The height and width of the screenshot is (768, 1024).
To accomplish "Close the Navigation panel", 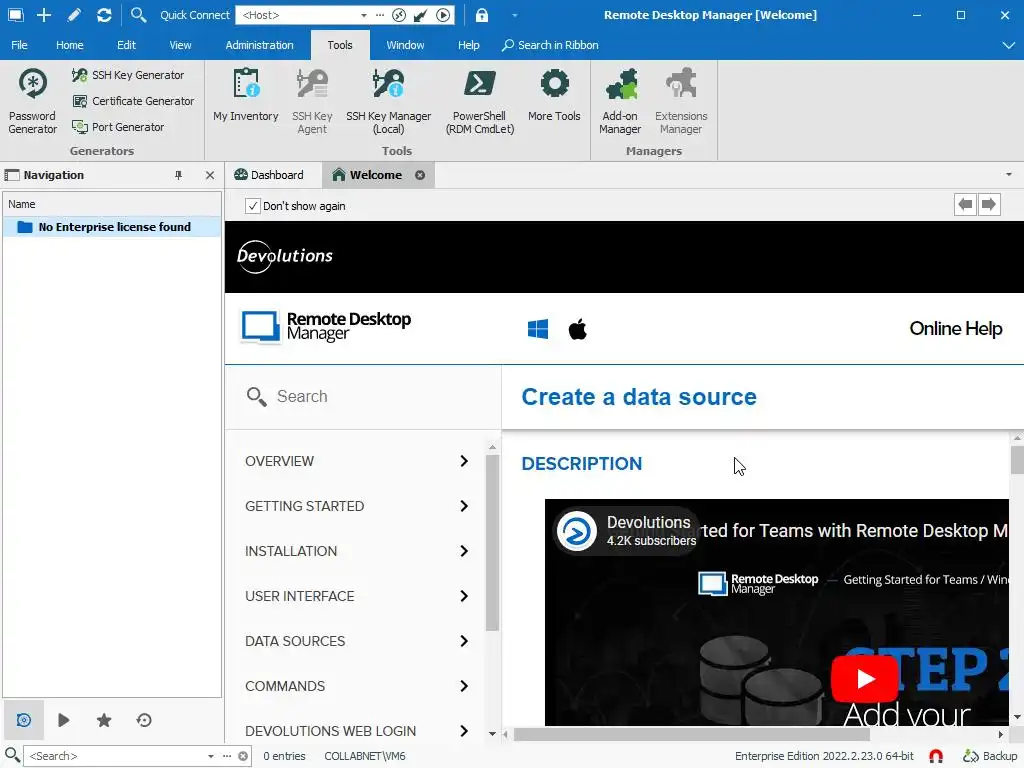I will 210,175.
